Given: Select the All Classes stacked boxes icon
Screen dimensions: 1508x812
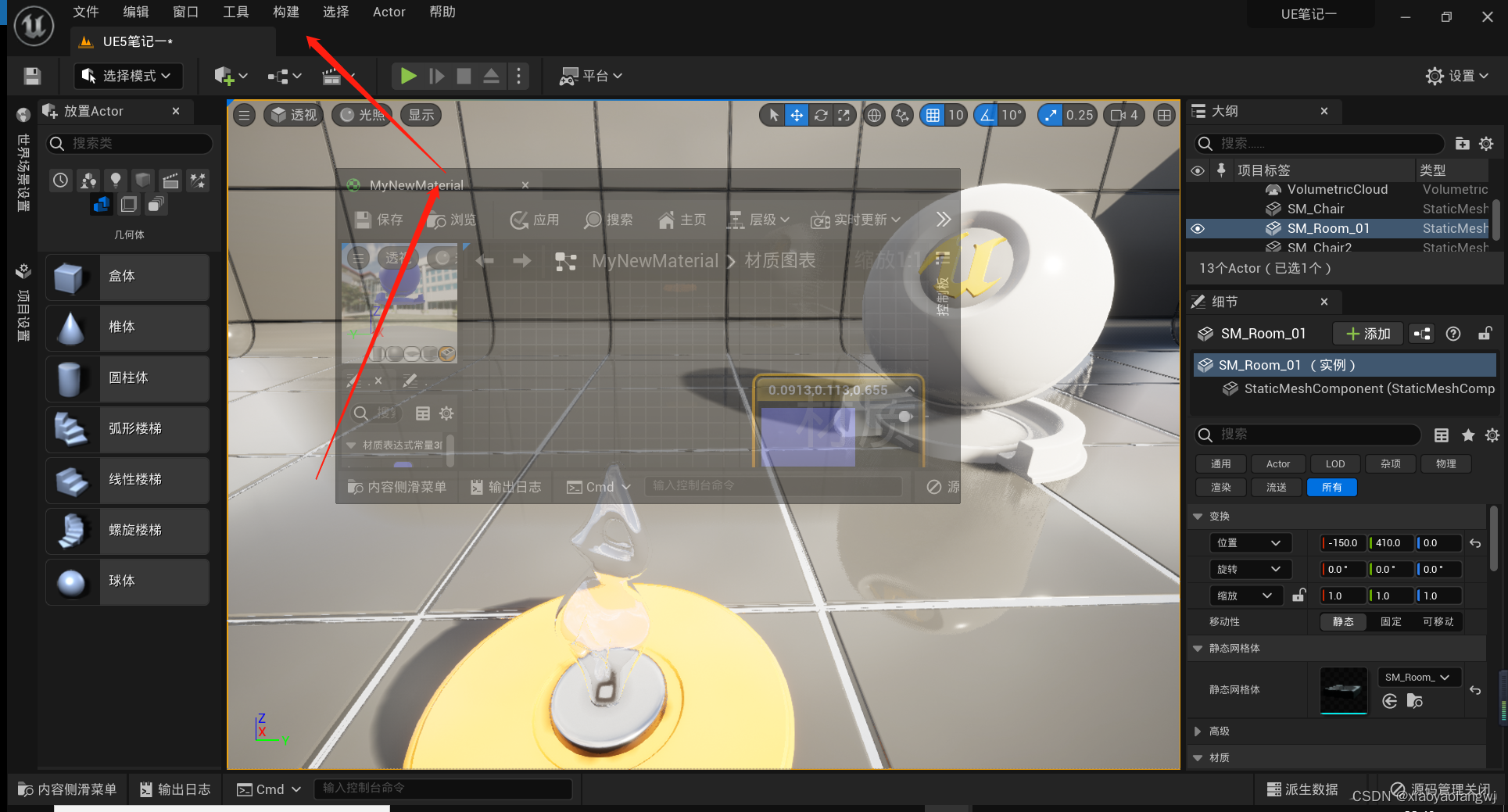Looking at the screenshot, I should click(156, 205).
